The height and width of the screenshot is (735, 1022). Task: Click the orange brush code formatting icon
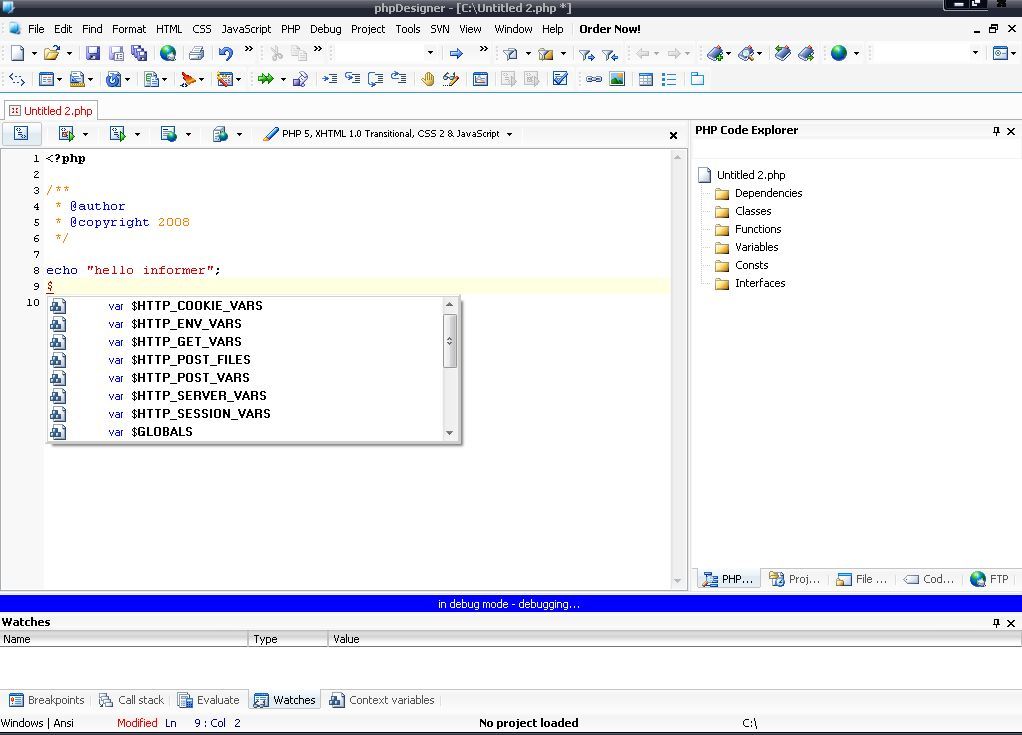188,79
